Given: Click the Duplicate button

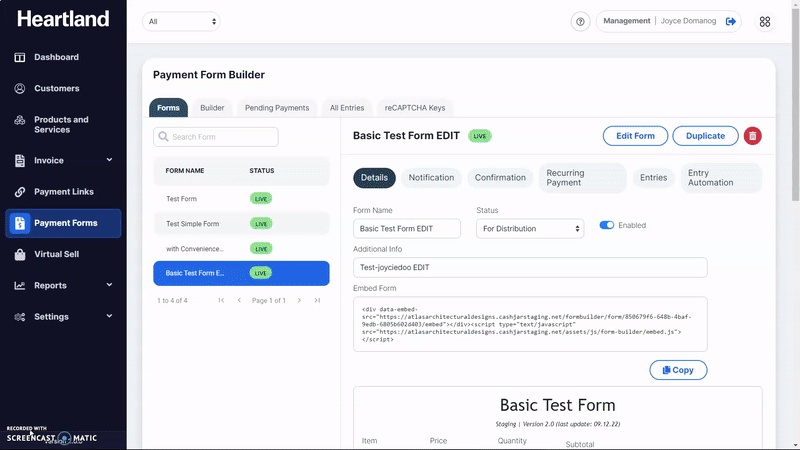Looking at the screenshot, I should point(705,136).
